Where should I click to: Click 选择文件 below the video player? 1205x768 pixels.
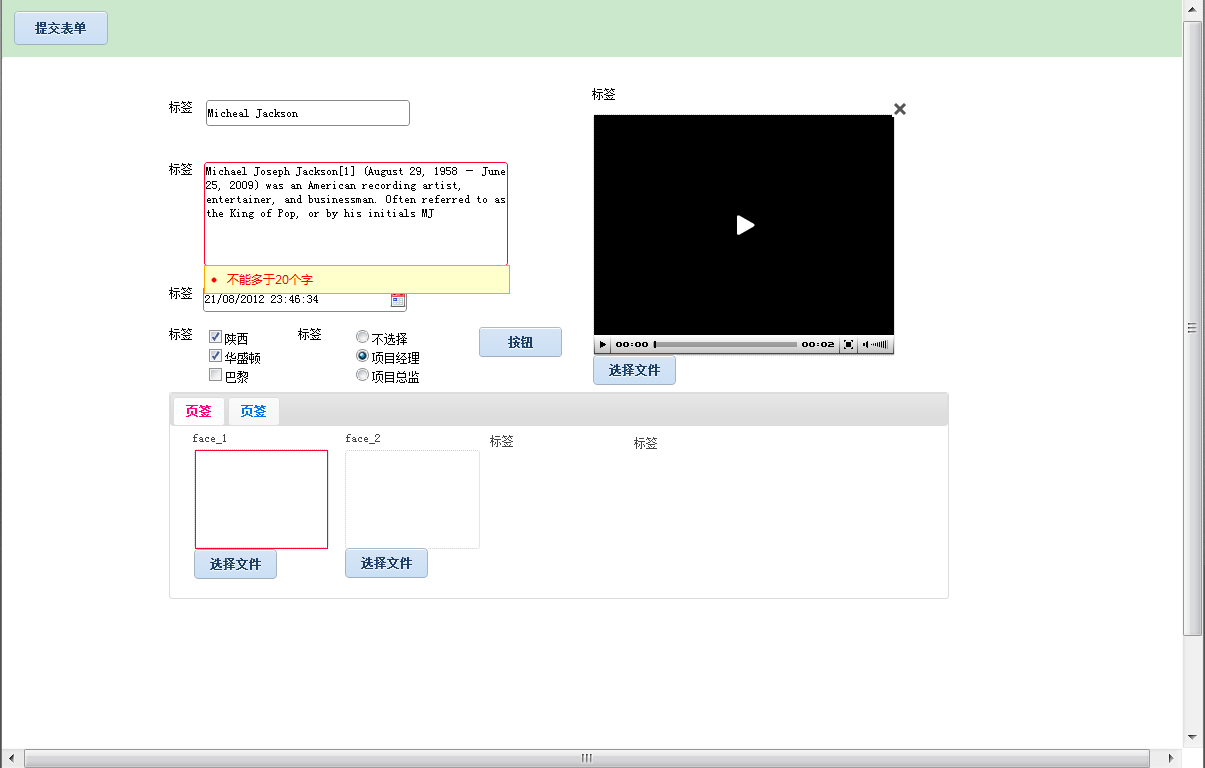634,370
